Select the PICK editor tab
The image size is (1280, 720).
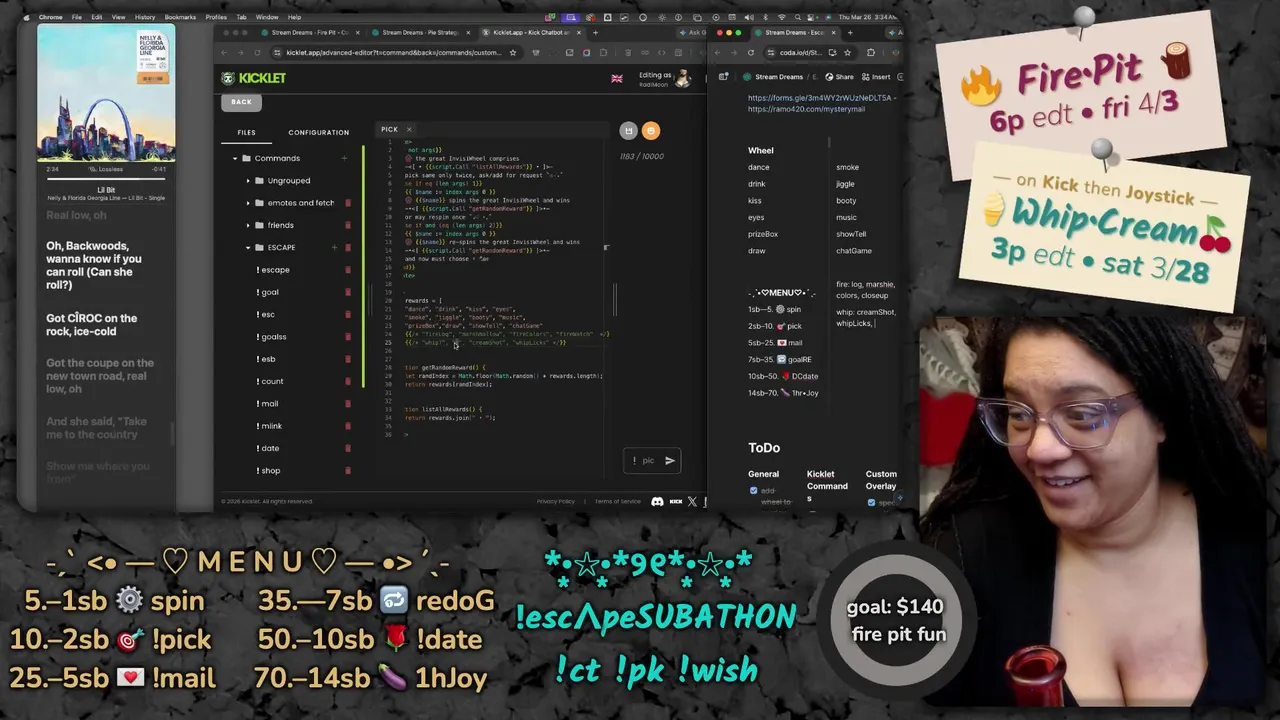389,129
